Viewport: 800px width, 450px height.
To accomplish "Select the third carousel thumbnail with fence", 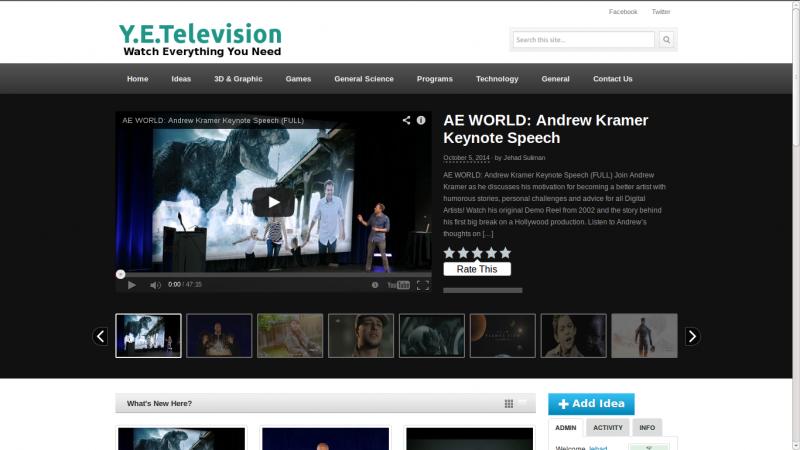I will 290,336.
